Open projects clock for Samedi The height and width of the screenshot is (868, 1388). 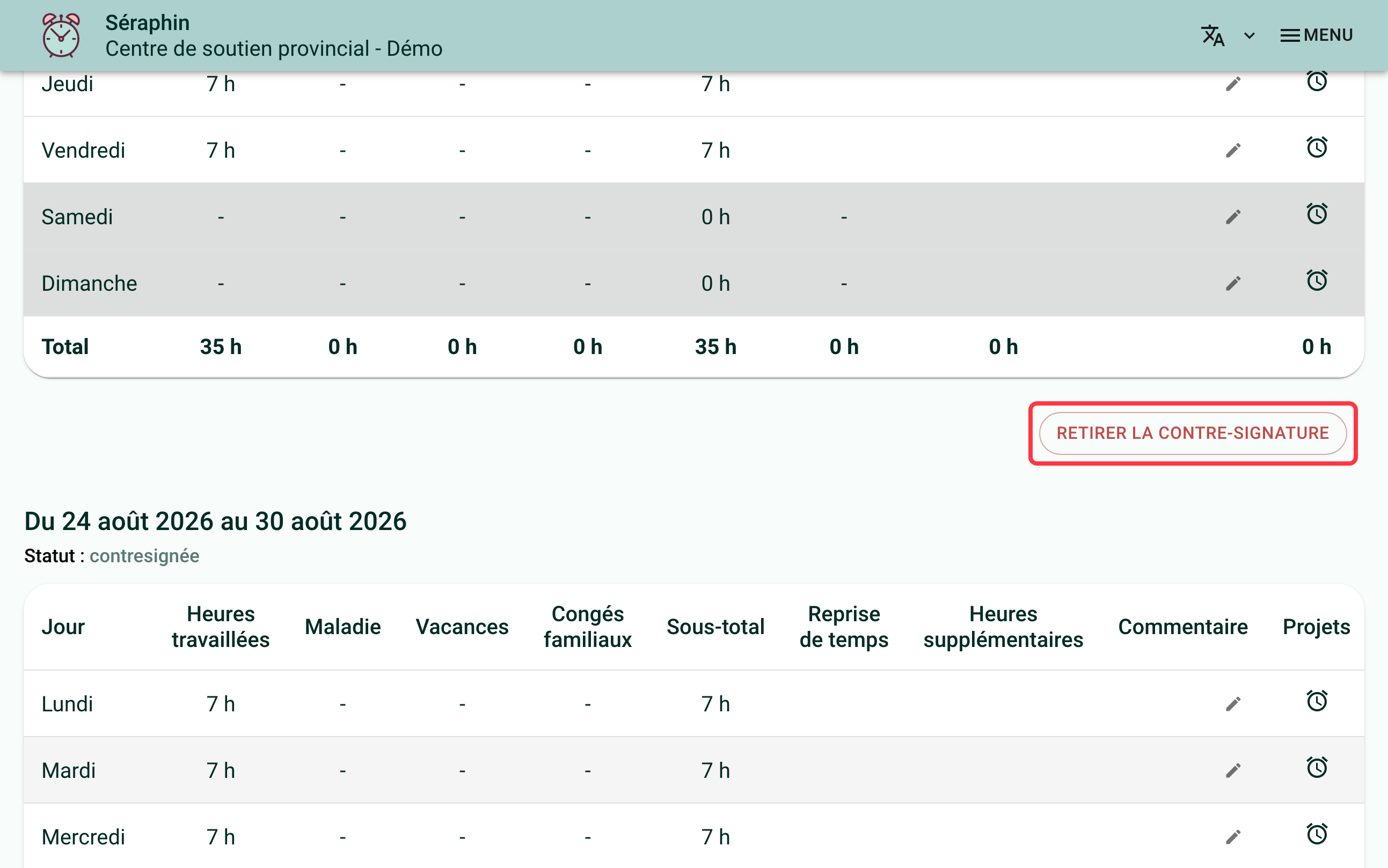tap(1317, 214)
